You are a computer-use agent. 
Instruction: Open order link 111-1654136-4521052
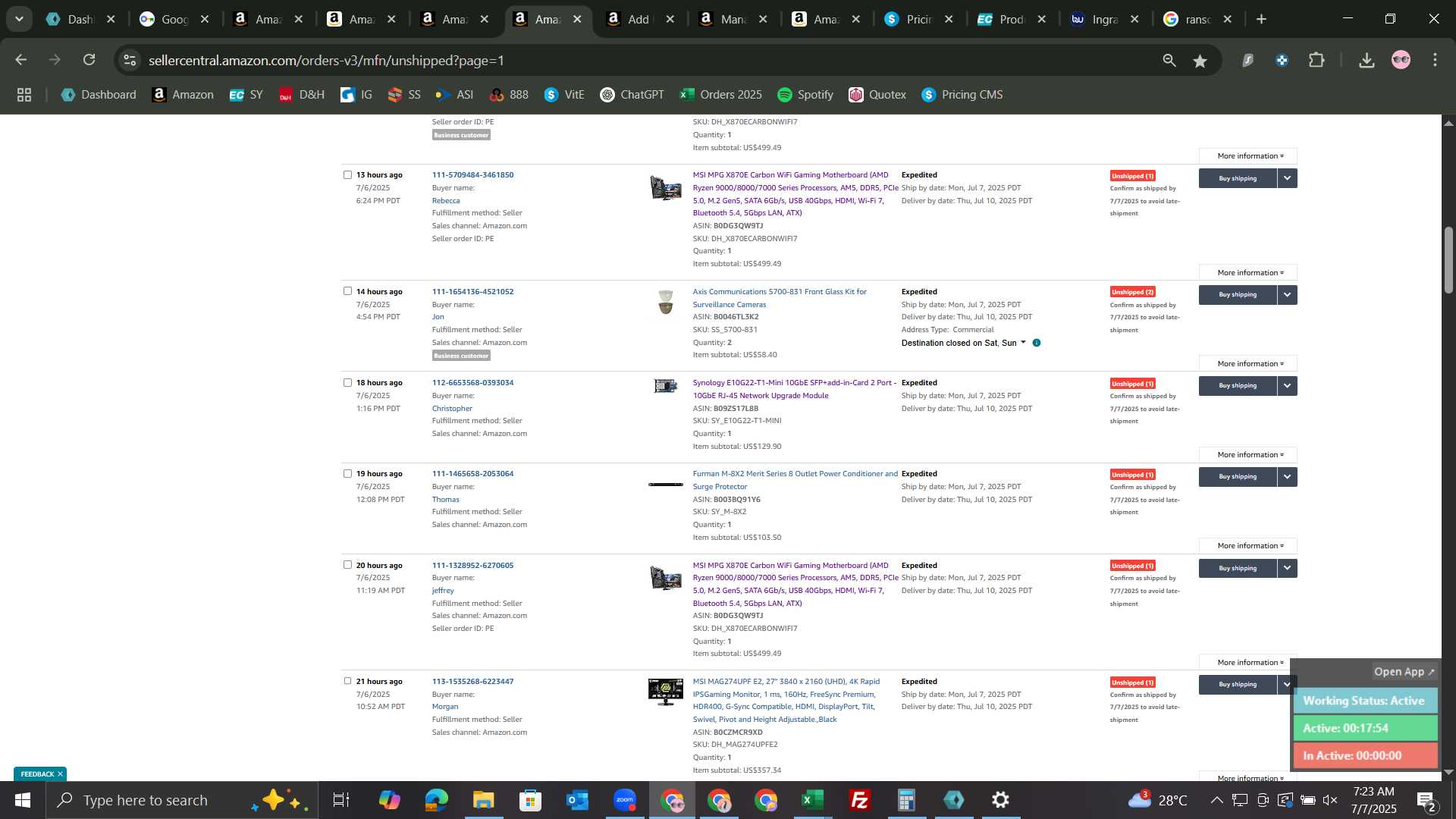click(x=472, y=291)
